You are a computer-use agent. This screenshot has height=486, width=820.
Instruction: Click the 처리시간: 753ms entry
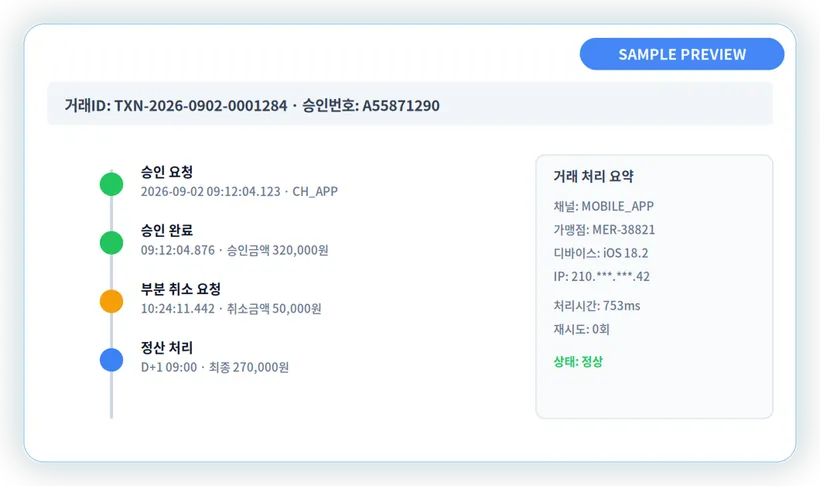coord(597,306)
